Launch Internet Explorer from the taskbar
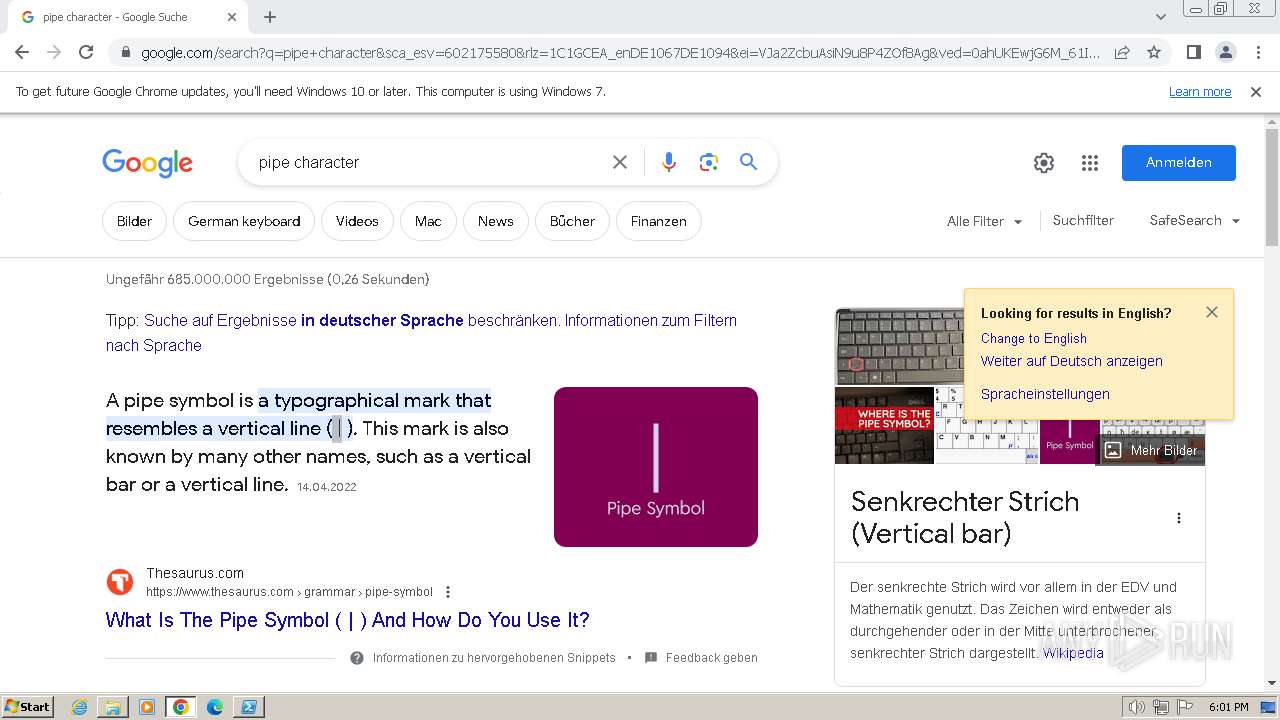This screenshot has height=720, width=1280. pyautogui.click(x=80, y=707)
